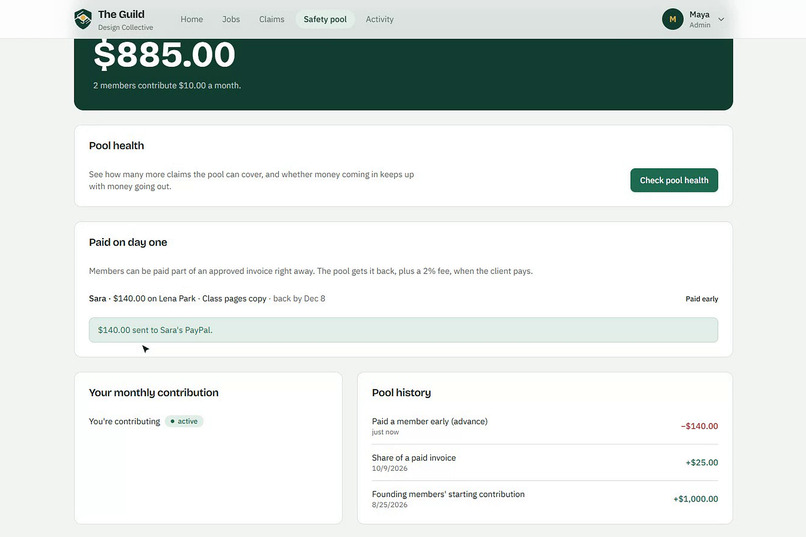
Task: Click the Your monthly contribution heading
Action: tap(154, 393)
